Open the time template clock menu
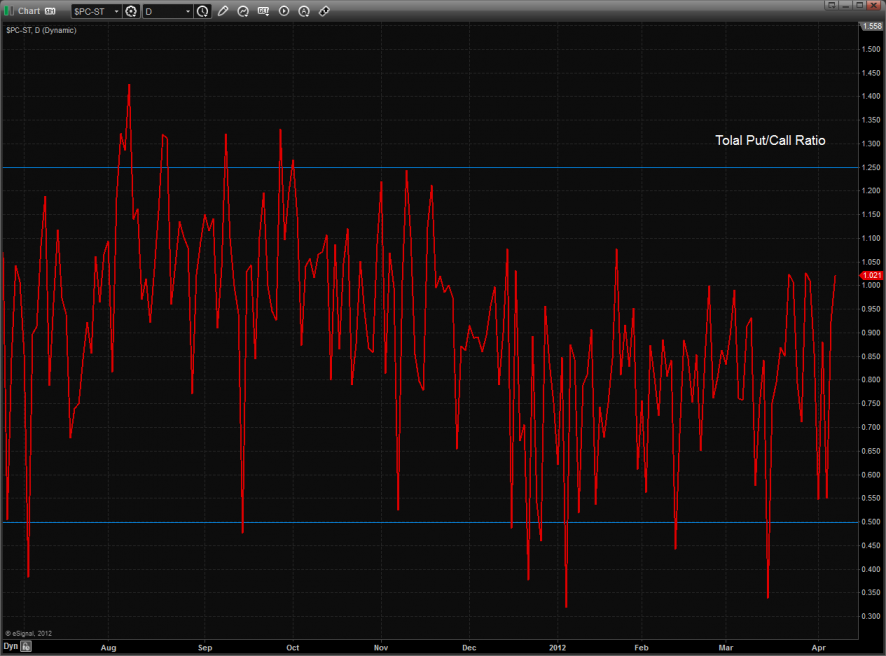Image resolution: width=886 pixels, height=656 pixels. click(202, 11)
